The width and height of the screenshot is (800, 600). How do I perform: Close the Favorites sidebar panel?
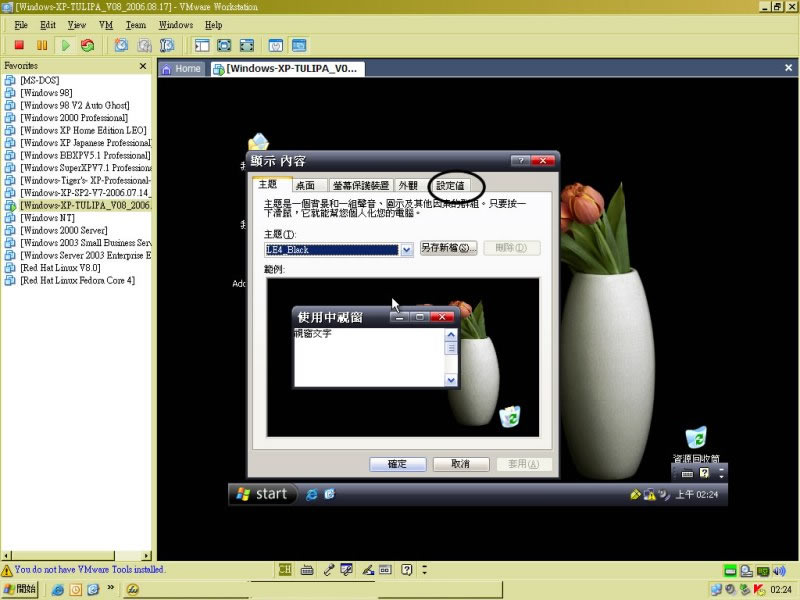[143, 66]
